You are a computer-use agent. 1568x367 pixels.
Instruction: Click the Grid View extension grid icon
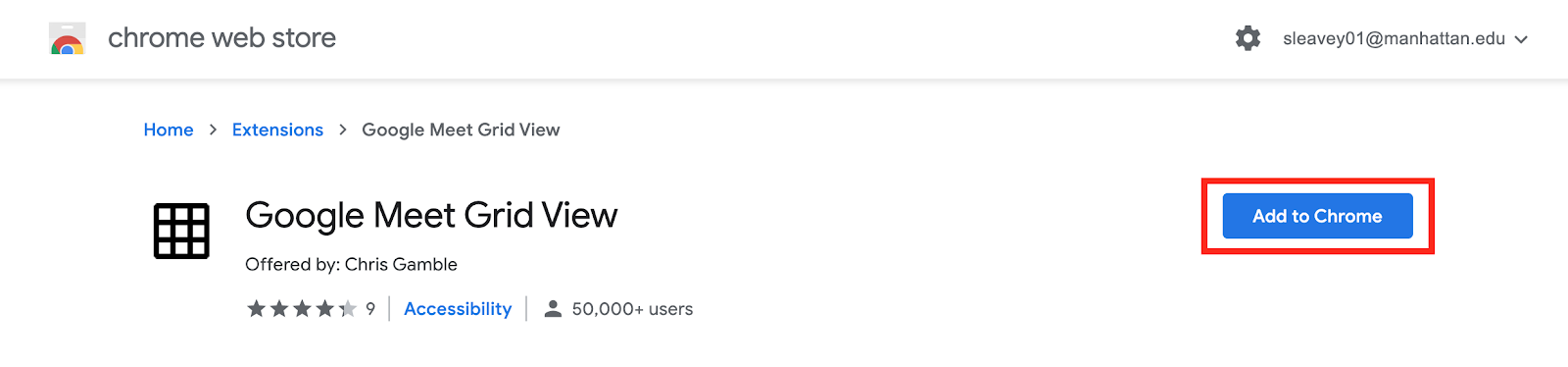181,232
